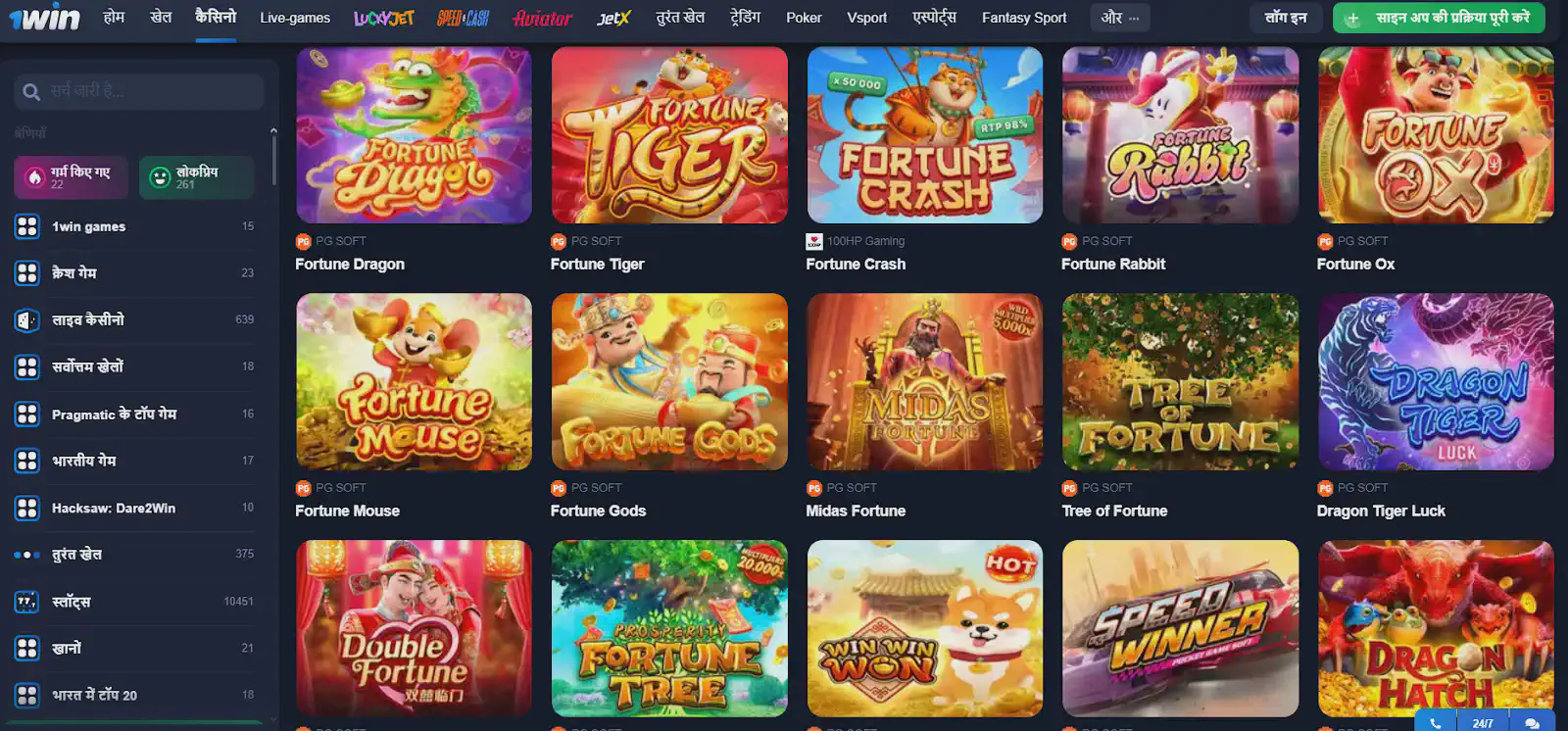Click the sidebar scrollbar
Viewport: 1568px width, 731px height.
tap(273, 162)
